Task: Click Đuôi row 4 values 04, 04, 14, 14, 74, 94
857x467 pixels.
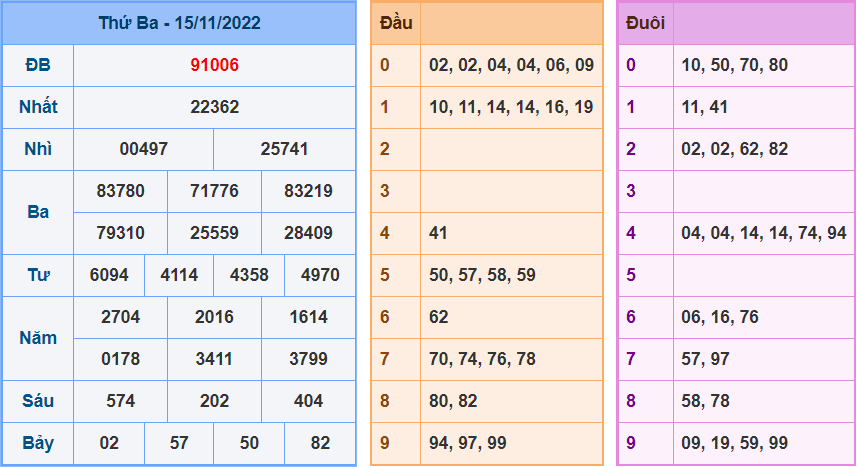Action: coord(764,233)
